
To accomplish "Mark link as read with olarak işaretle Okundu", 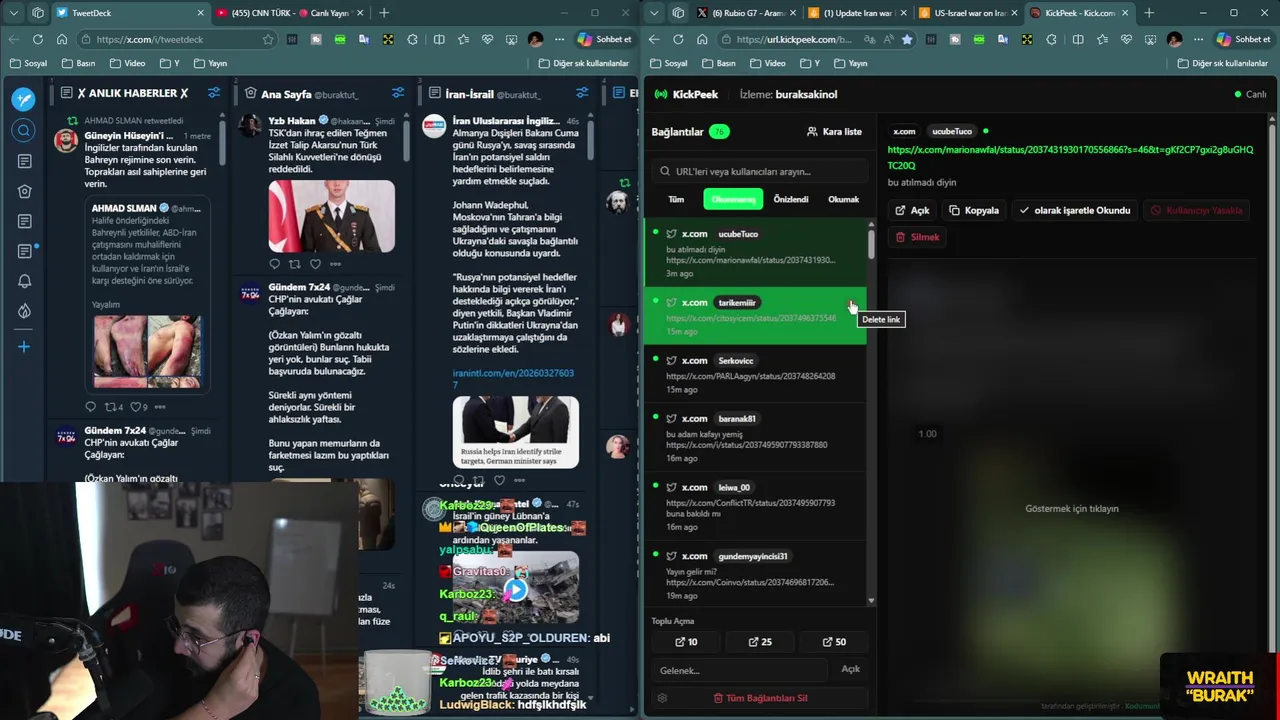I will pos(1075,210).
